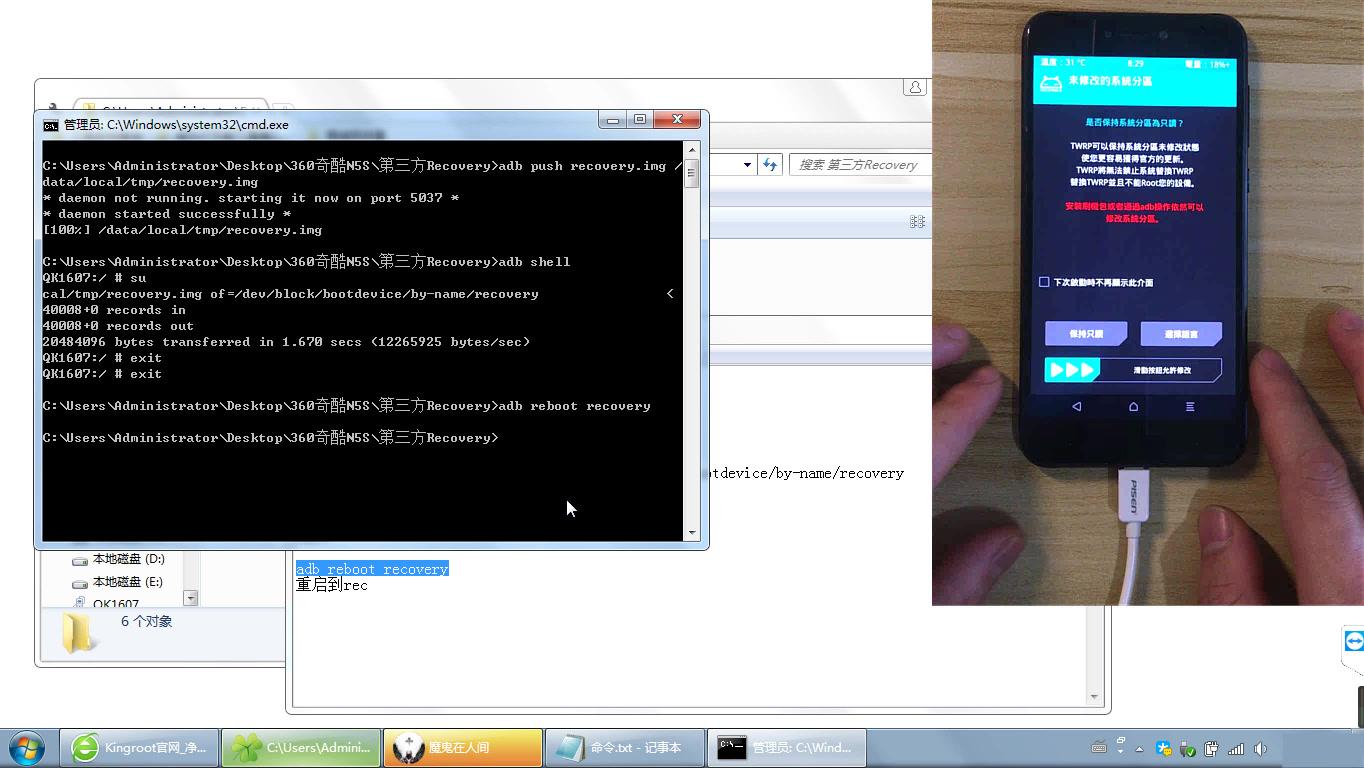Click the user profile icon above Explorer
This screenshot has height=768, width=1364.
point(914,88)
